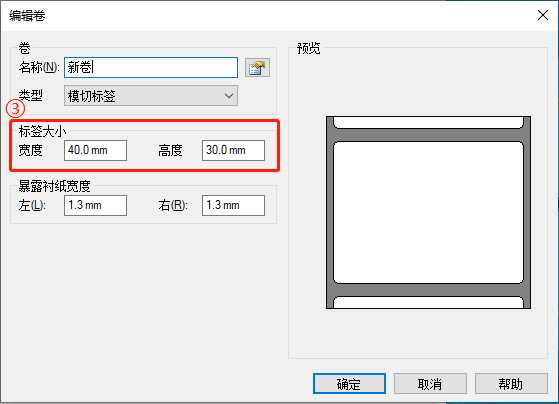Cancel via the 取消 button
The height and width of the screenshot is (404, 559).
430,384
